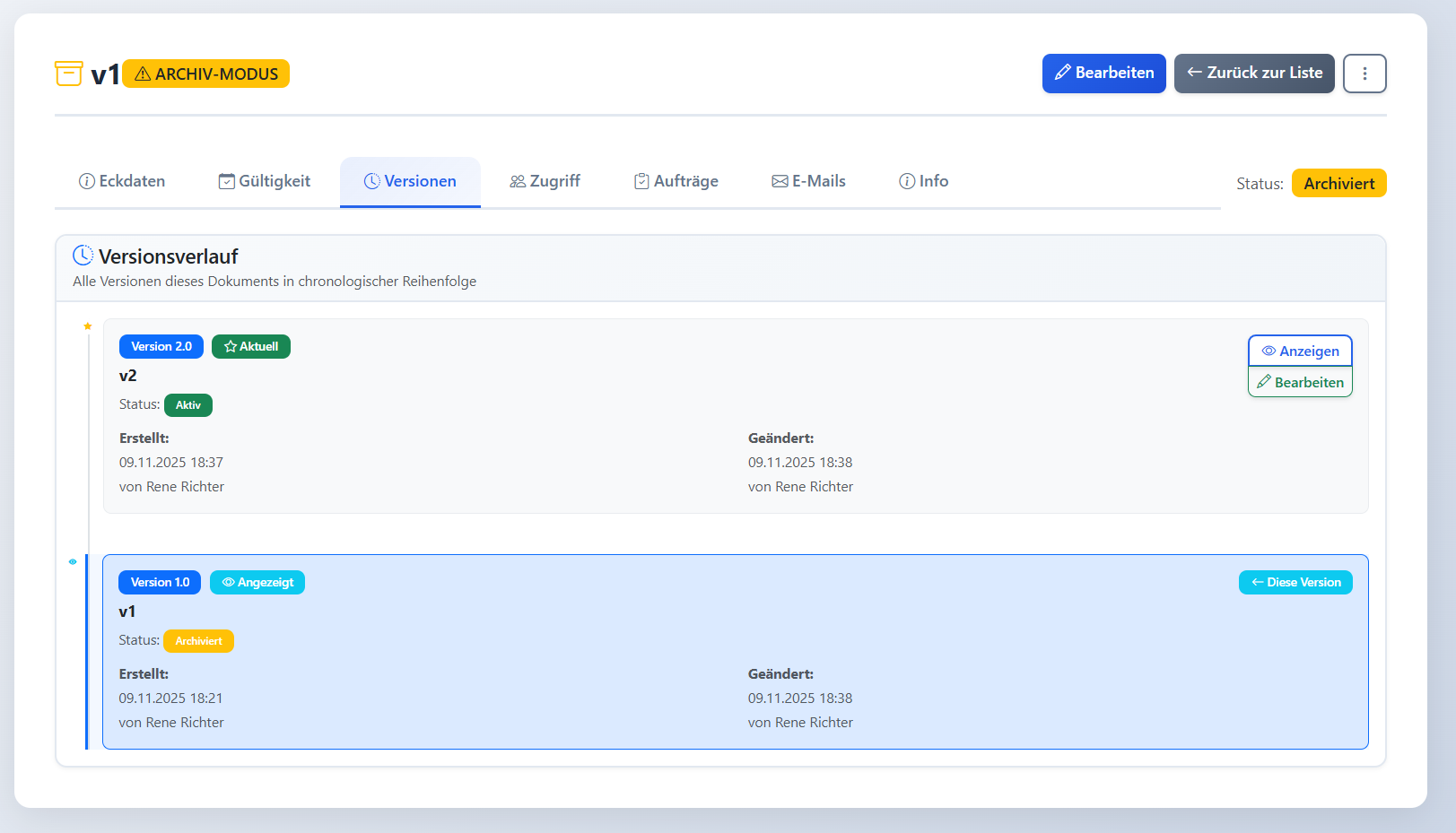Click the eye timeline marker for Version 1.0
This screenshot has width=1456, height=833.
coord(73,562)
